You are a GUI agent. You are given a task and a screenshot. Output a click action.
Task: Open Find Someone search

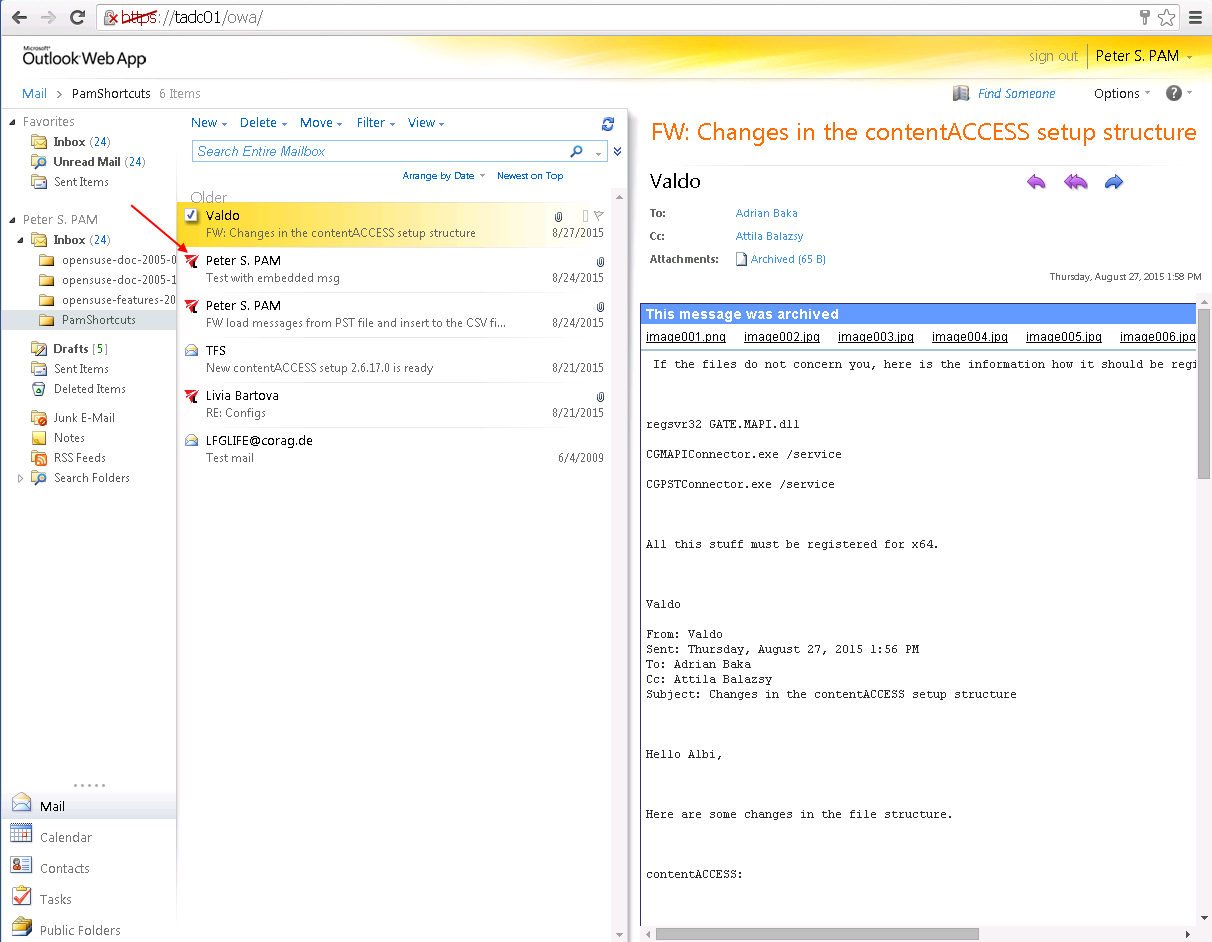1015,93
